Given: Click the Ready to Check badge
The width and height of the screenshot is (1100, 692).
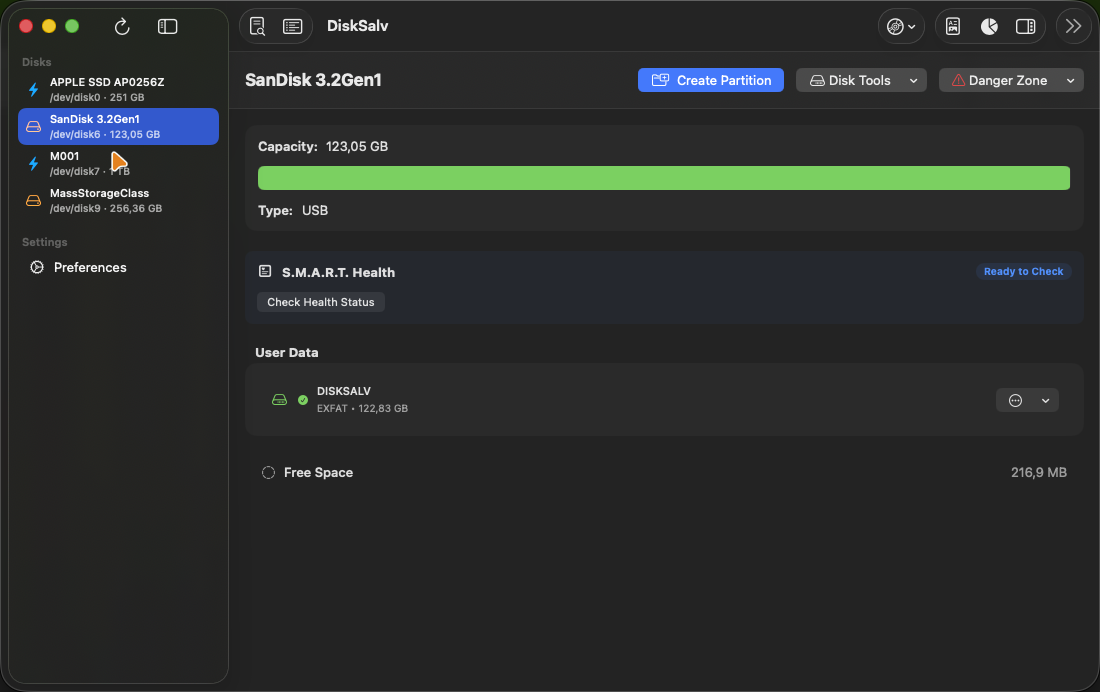Looking at the screenshot, I should [x=1023, y=272].
